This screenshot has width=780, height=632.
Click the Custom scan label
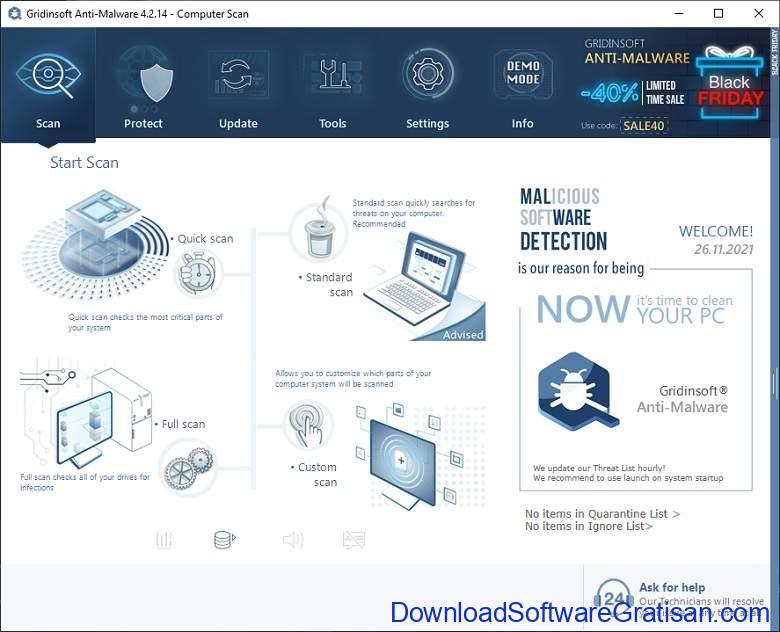(314, 475)
